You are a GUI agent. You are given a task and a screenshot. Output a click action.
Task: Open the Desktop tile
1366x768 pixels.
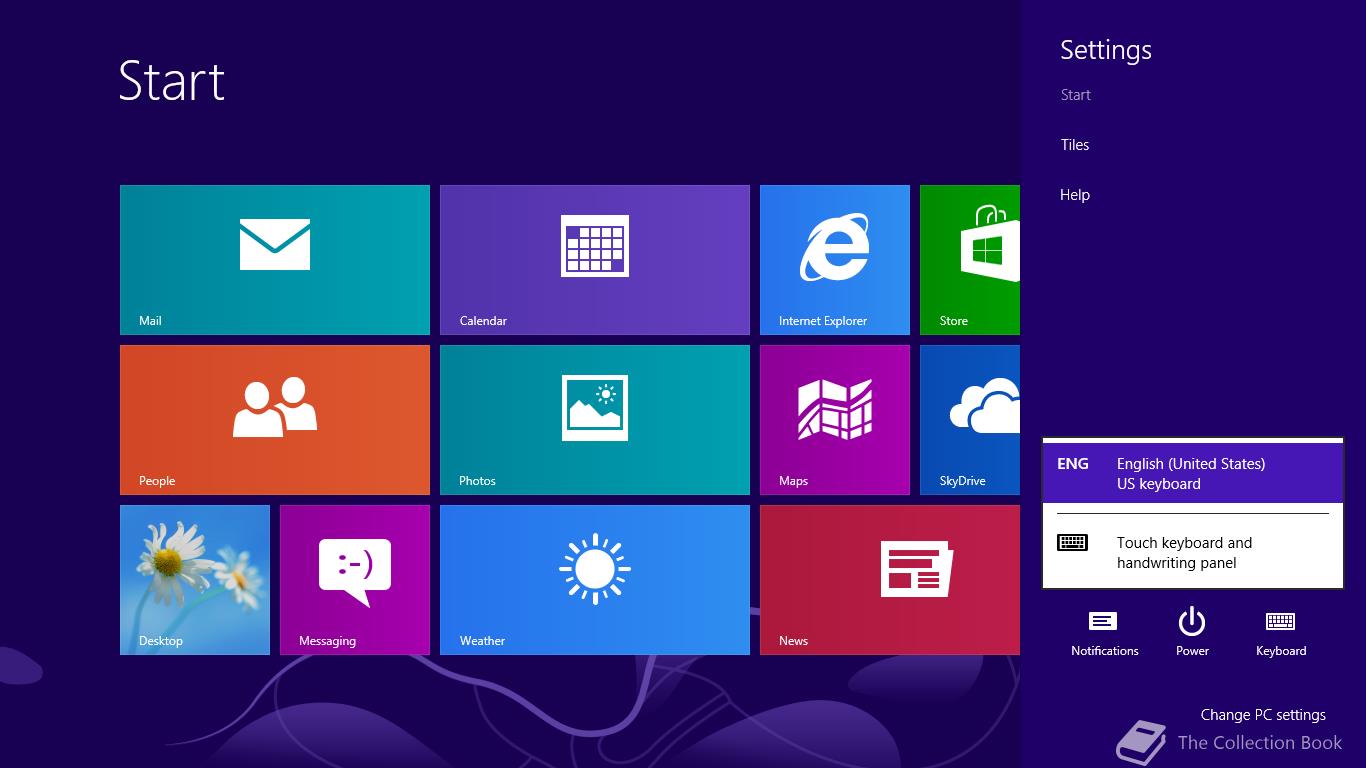[x=195, y=580]
